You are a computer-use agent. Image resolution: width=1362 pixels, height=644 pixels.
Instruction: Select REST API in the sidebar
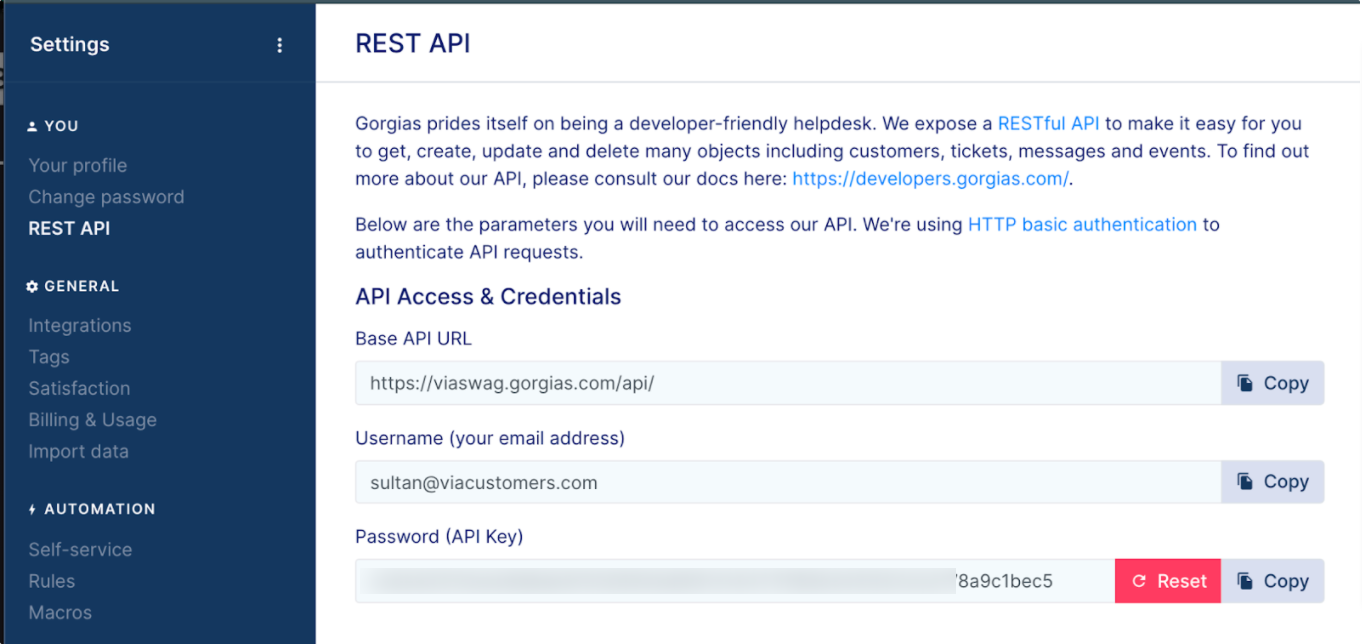69,228
